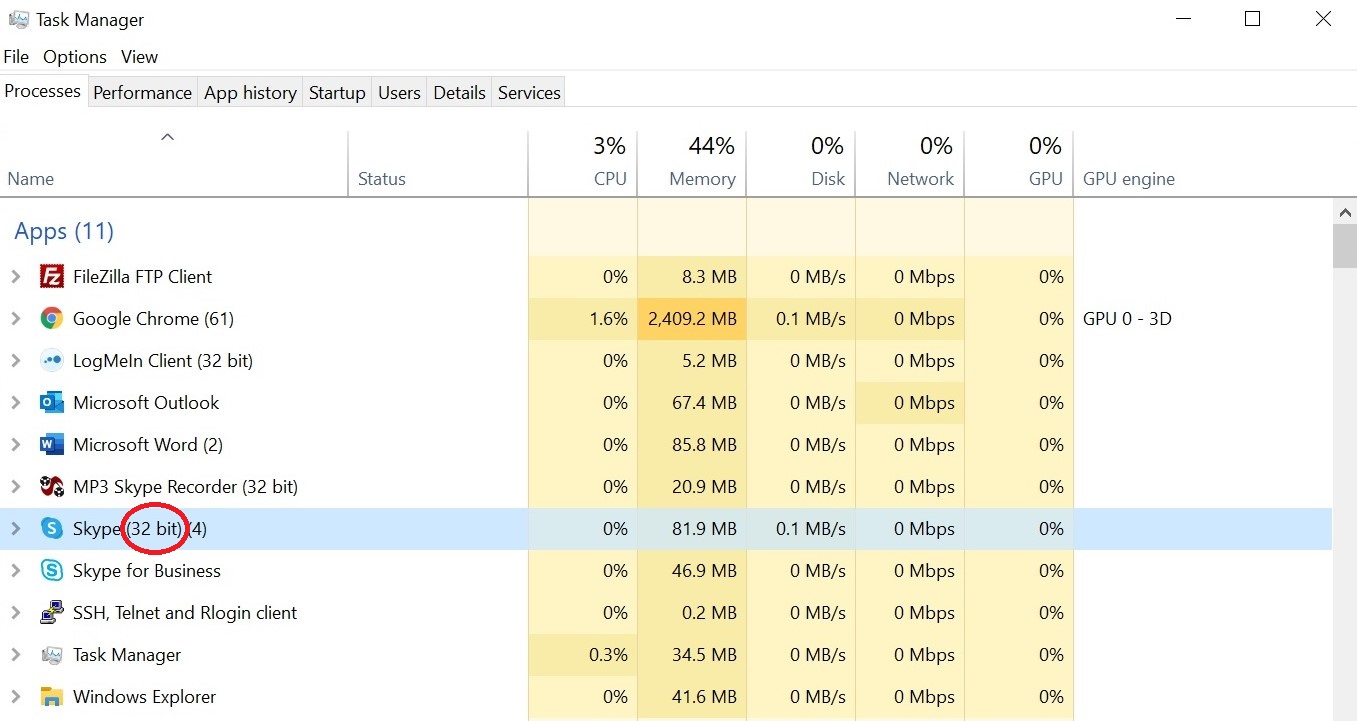This screenshot has width=1357, height=721.
Task: Select the Microsoft Outlook process name
Action: point(146,403)
